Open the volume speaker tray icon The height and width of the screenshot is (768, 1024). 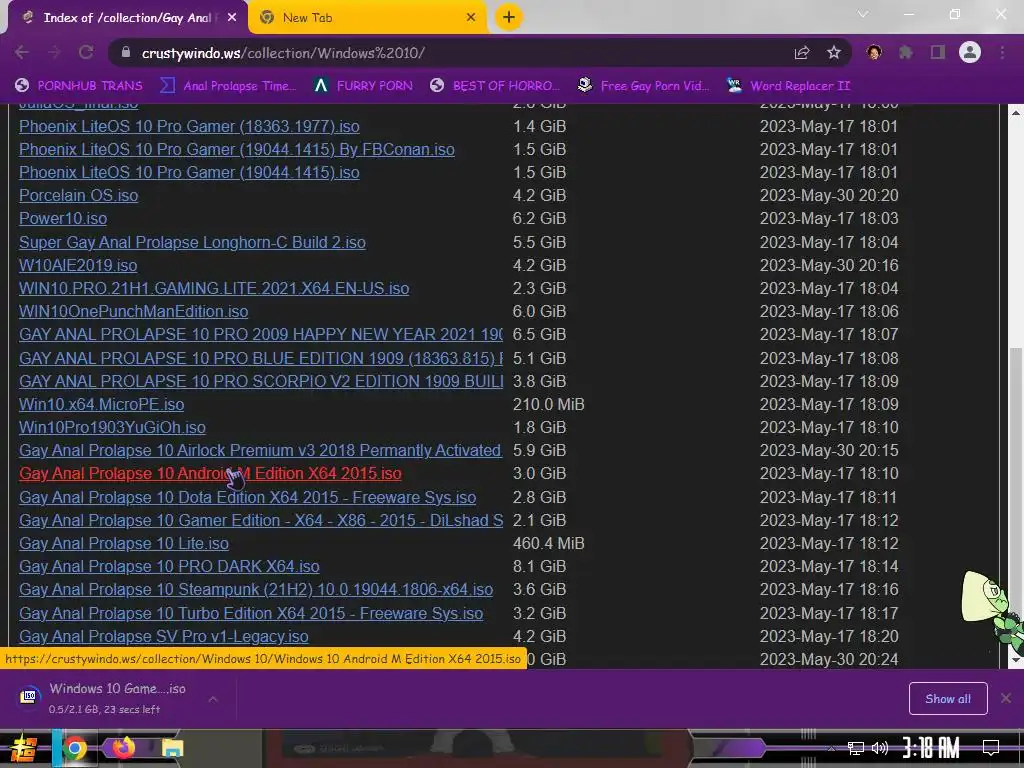[880, 748]
